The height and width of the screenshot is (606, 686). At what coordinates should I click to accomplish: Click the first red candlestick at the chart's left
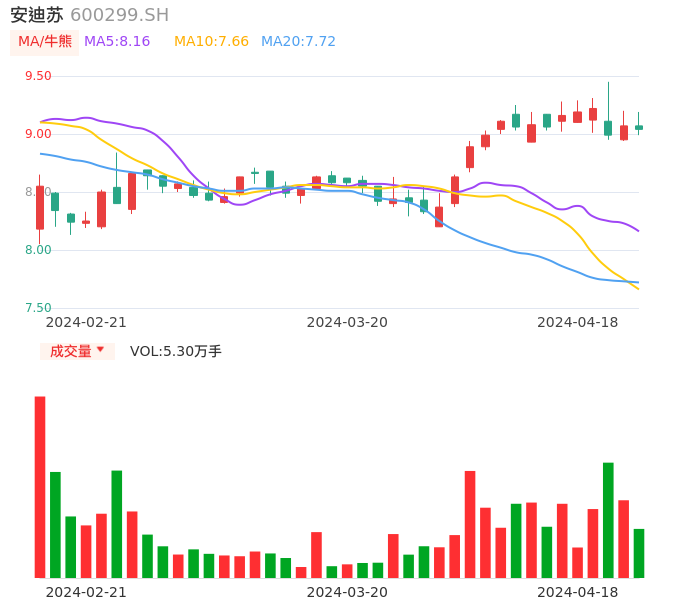pos(40,207)
